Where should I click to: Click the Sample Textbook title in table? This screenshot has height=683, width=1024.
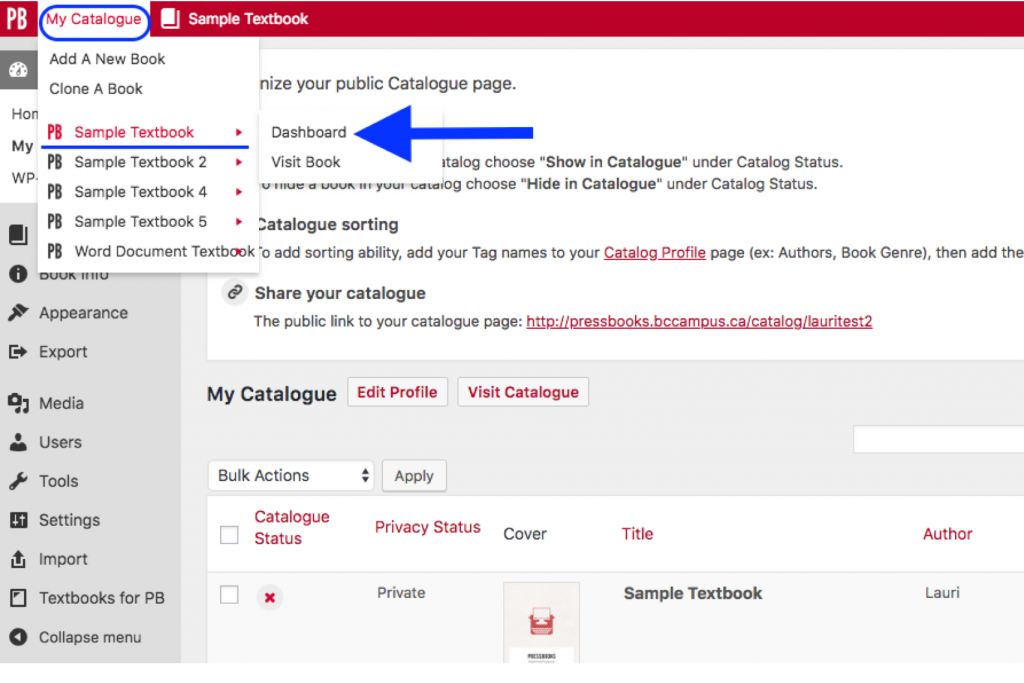693,594
